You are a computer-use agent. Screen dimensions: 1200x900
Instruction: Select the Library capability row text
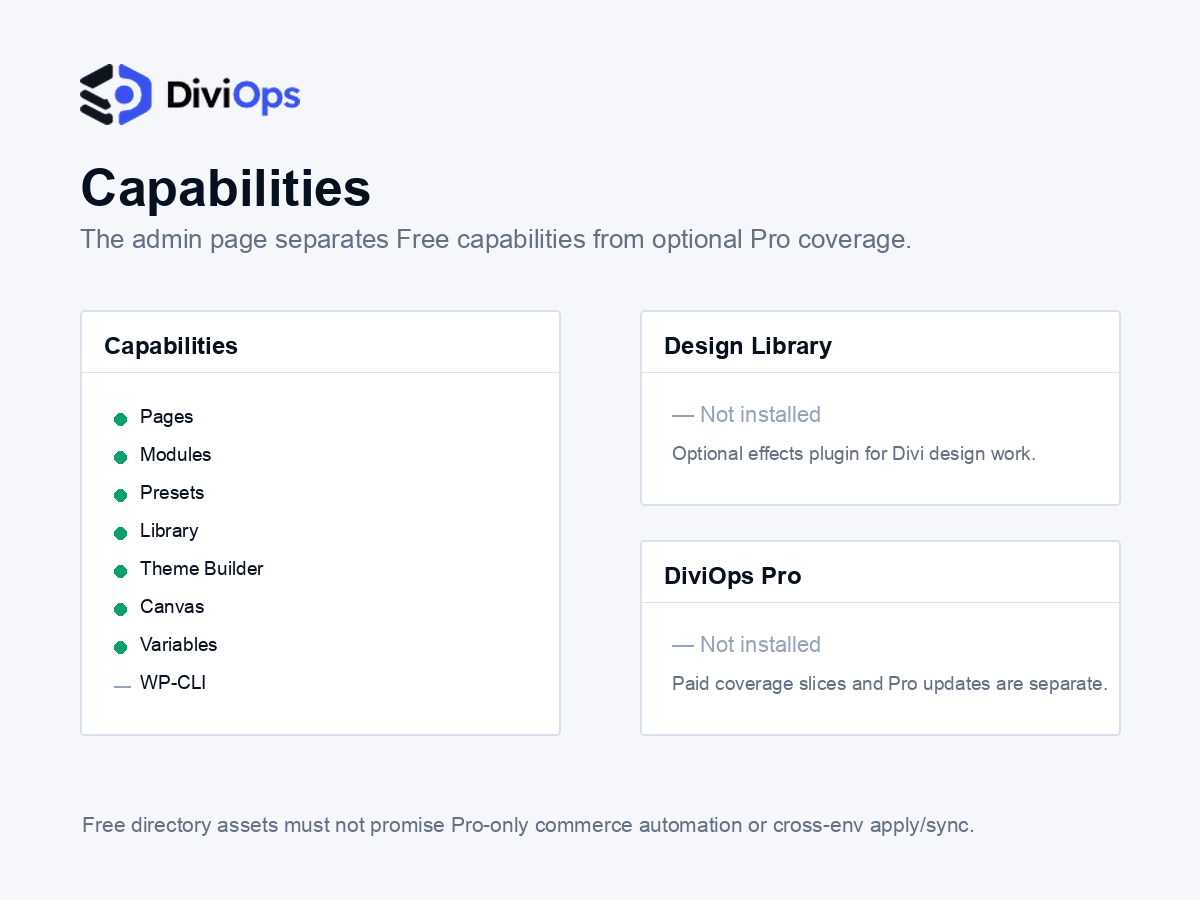[169, 531]
